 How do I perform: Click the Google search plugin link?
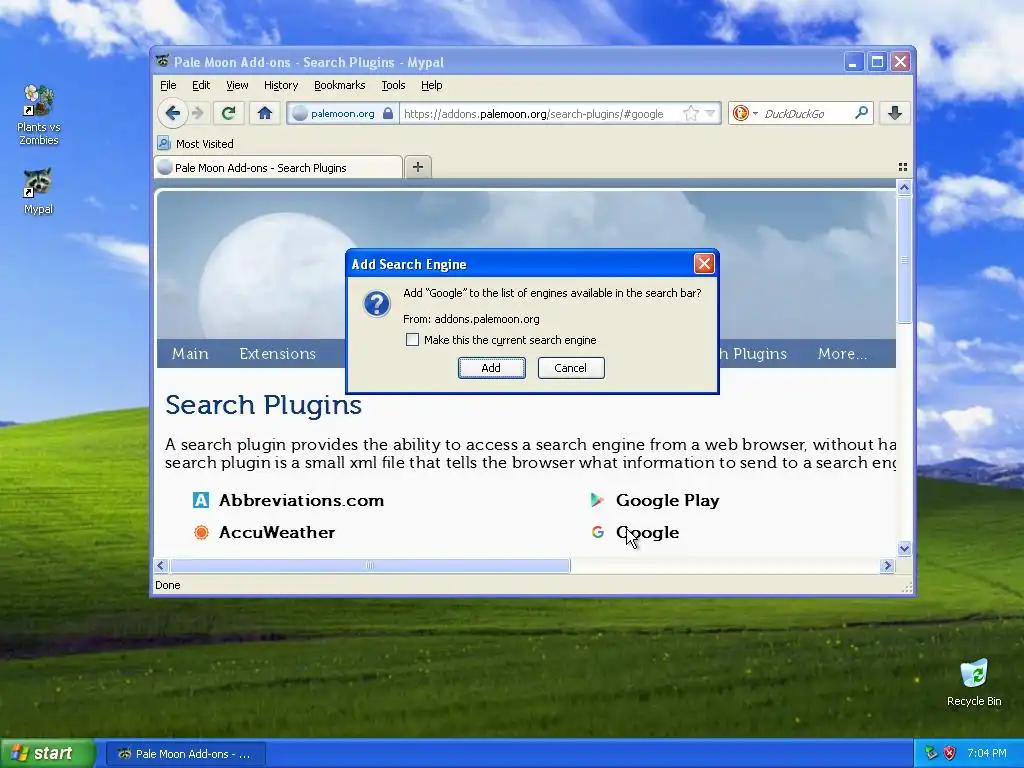[647, 532]
